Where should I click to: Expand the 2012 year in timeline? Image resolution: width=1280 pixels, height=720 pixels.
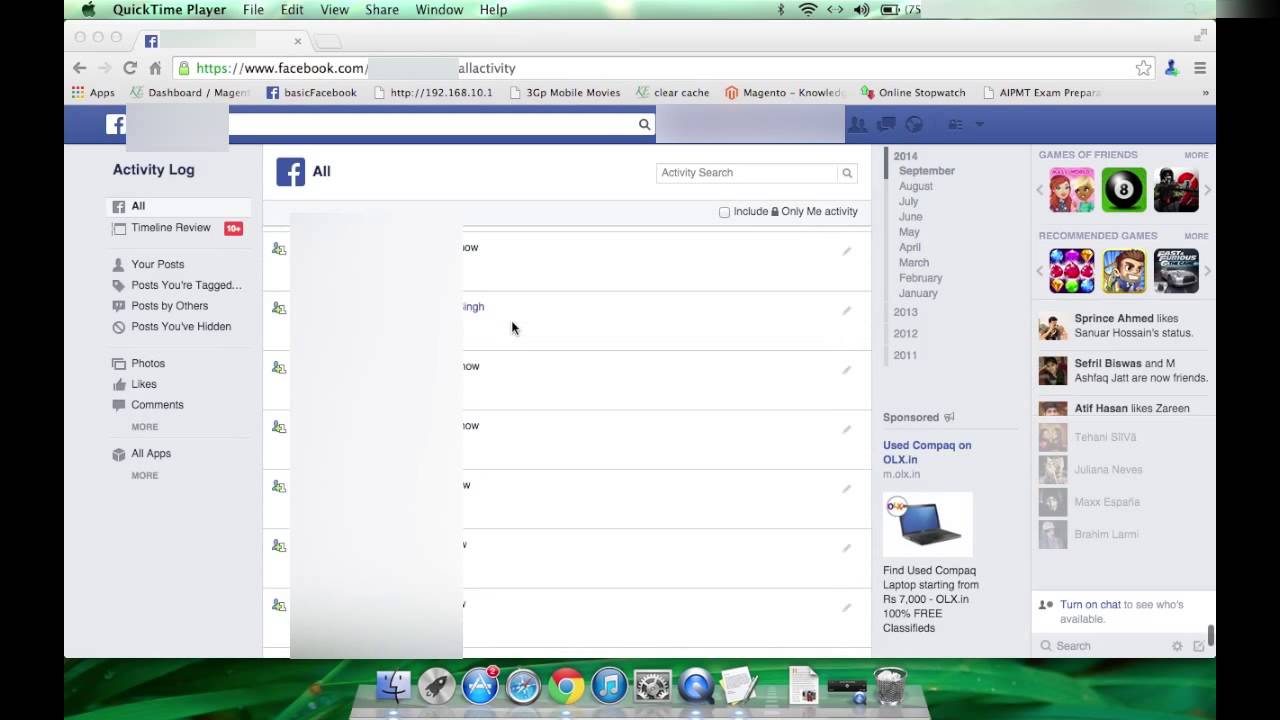pos(905,334)
